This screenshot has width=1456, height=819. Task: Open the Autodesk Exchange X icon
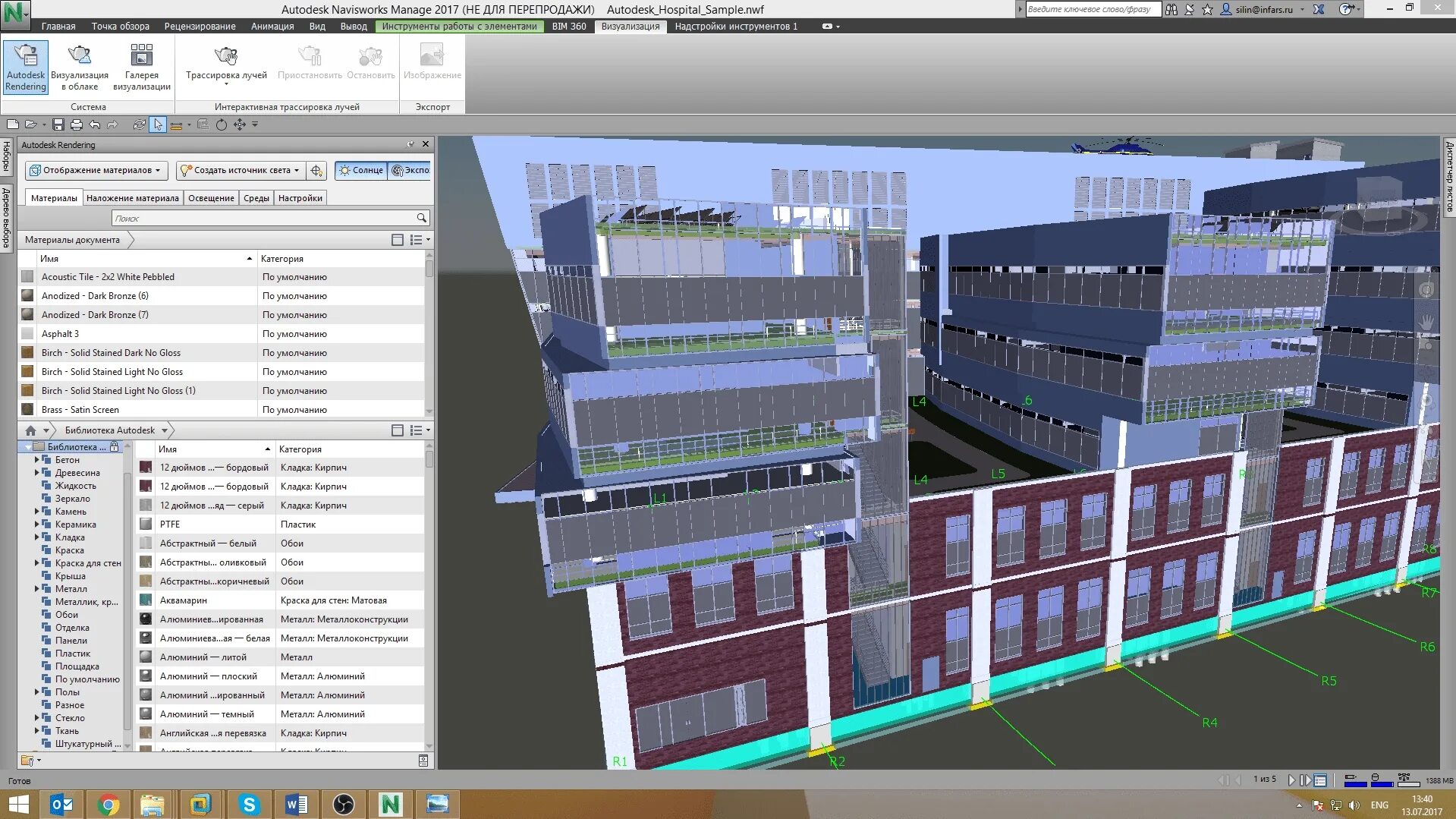coord(1319,9)
